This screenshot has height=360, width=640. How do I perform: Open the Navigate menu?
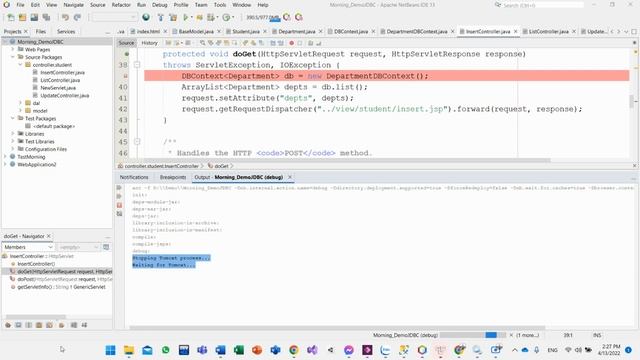[x=73, y=5]
